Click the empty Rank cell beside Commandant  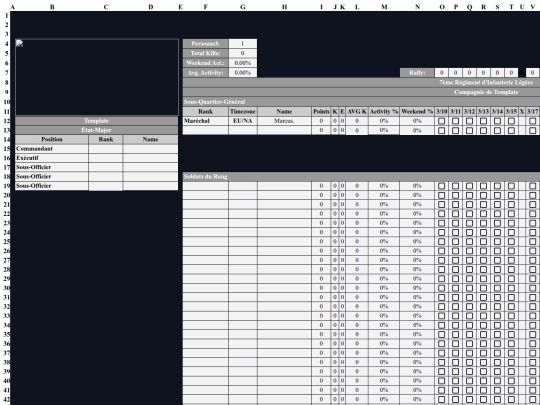click(x=106, y=148)
